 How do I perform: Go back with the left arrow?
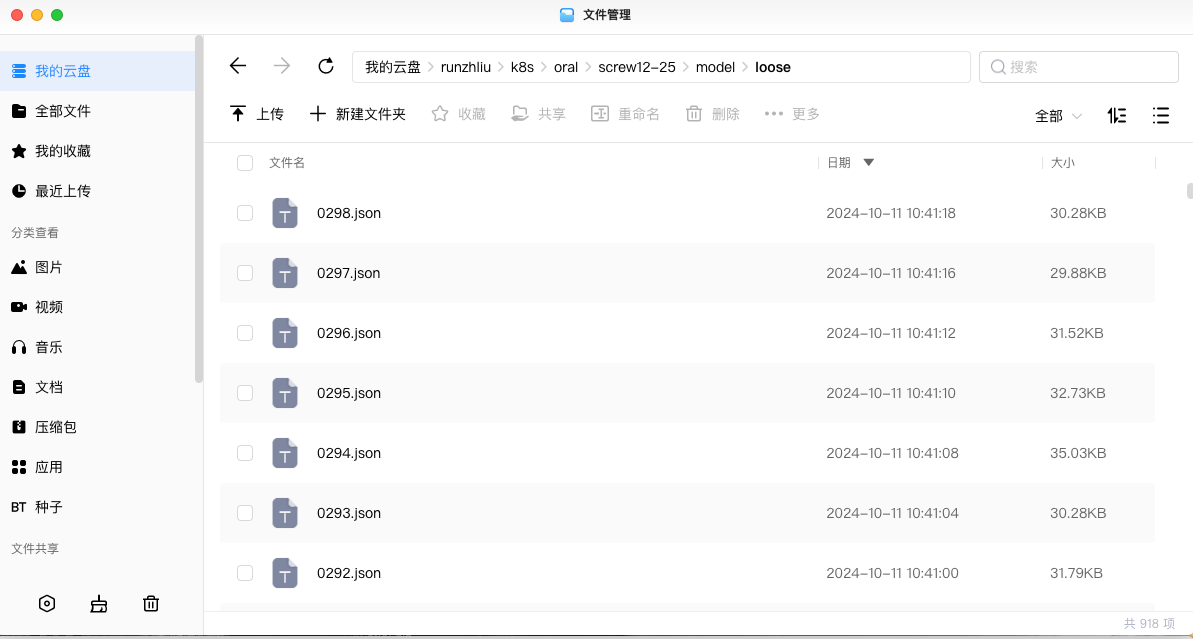tap(238, 66)
